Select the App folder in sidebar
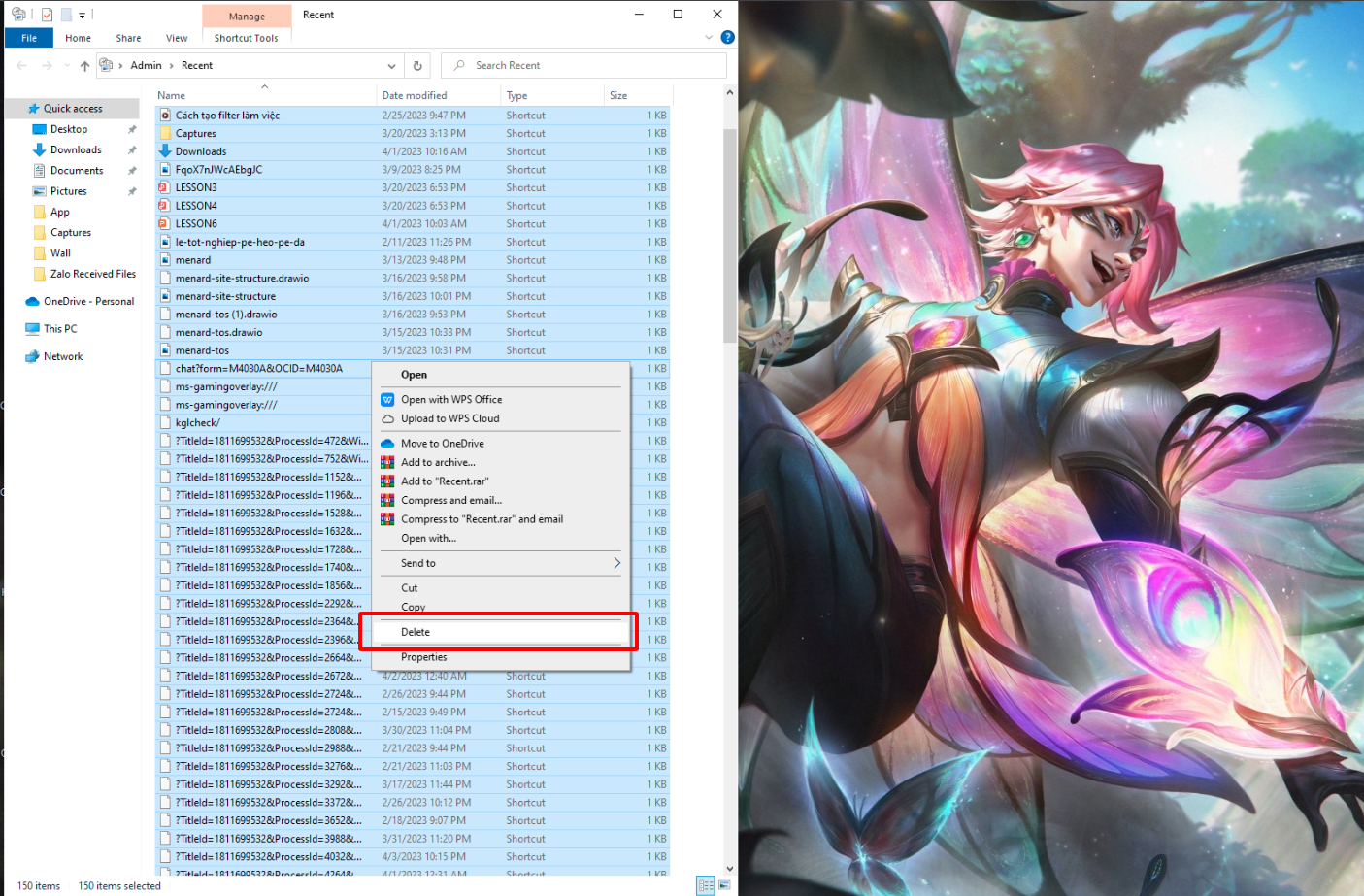1364x896 pixels. [x=60, y=212]
